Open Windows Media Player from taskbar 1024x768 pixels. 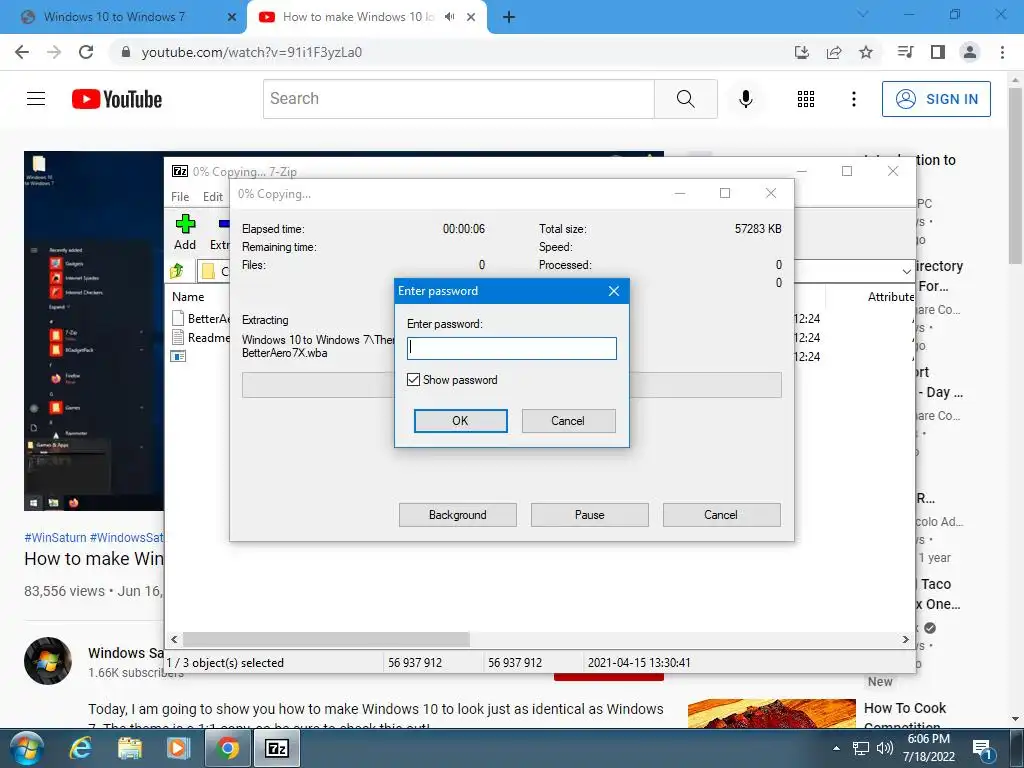178,748
